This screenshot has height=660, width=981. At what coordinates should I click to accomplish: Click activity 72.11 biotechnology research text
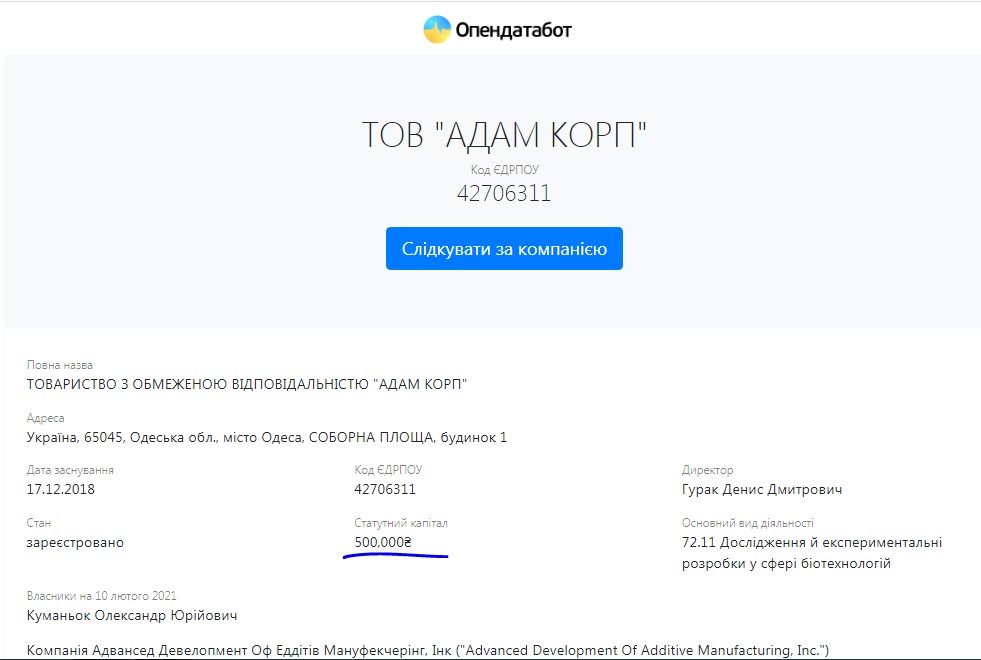click(811, 552)
